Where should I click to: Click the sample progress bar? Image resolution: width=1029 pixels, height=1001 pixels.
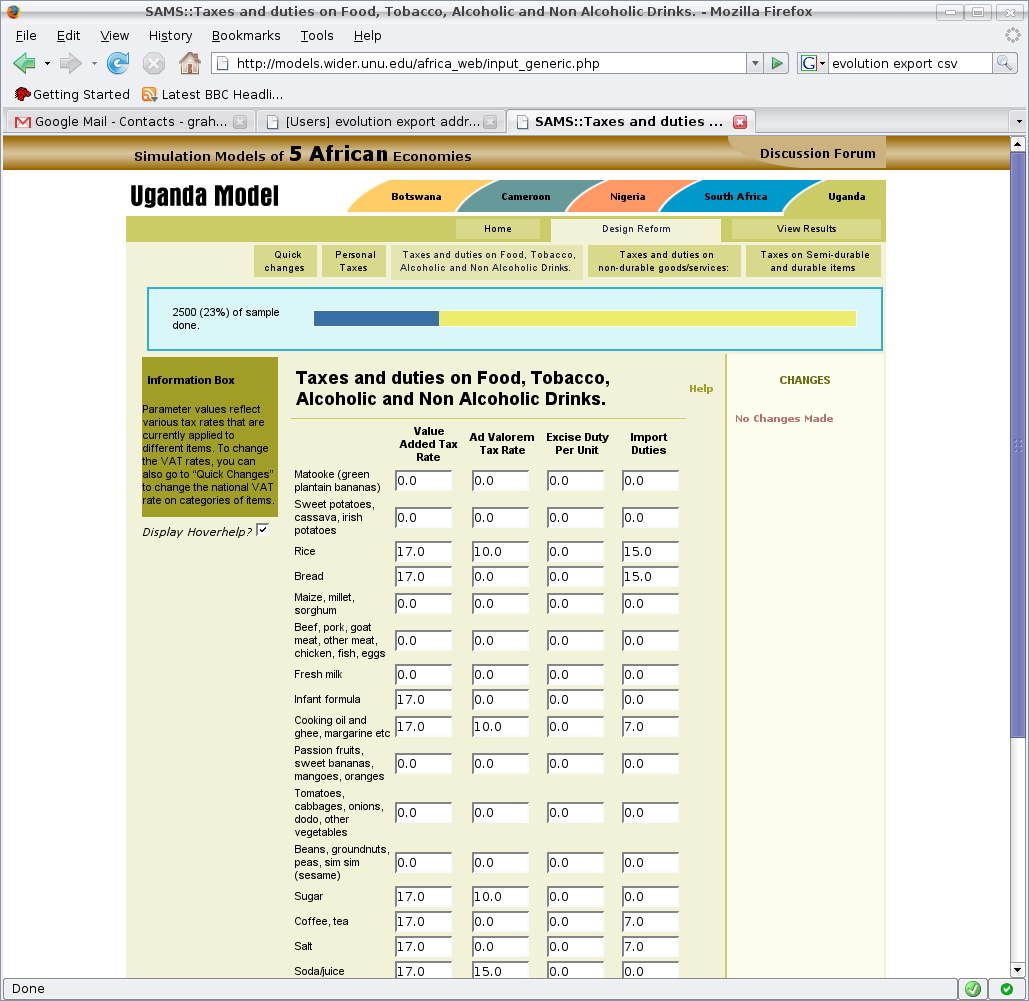[x=584, y=318]
